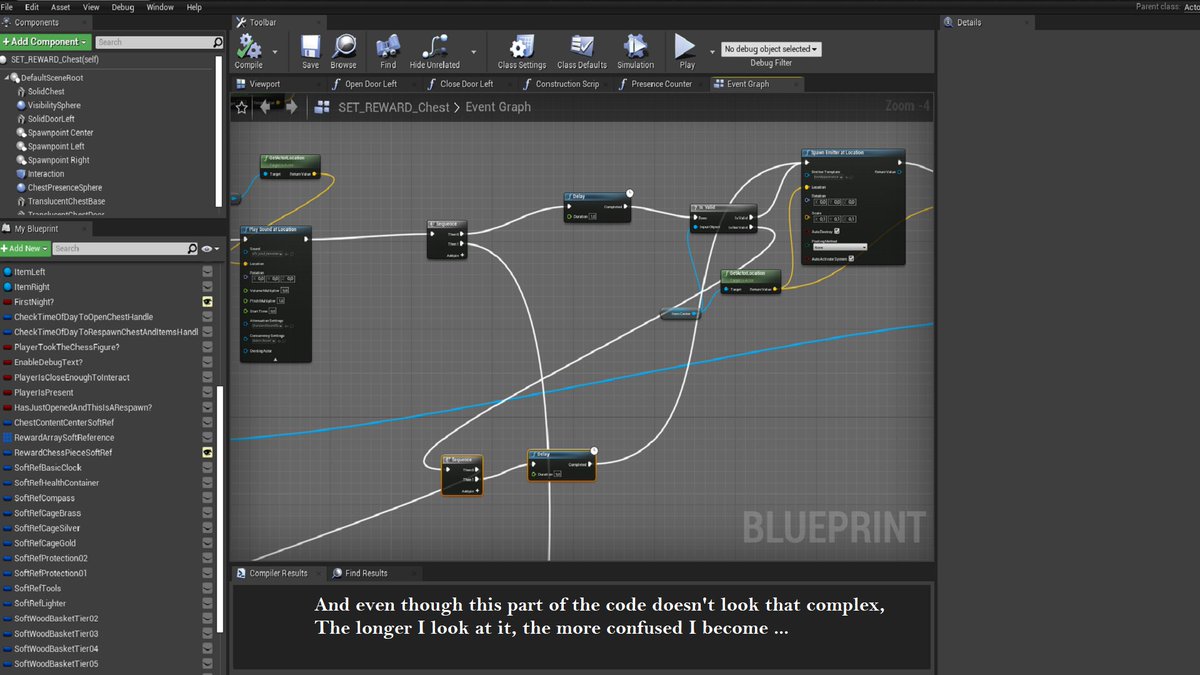Open Class Settings
Screen dimensions: 1200x675
pyautogui.click(x=522, y=51)
